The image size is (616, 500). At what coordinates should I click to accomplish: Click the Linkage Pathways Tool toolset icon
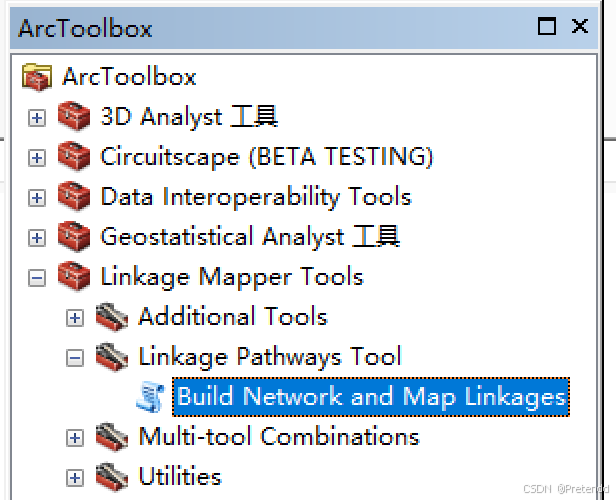point(112,357)
